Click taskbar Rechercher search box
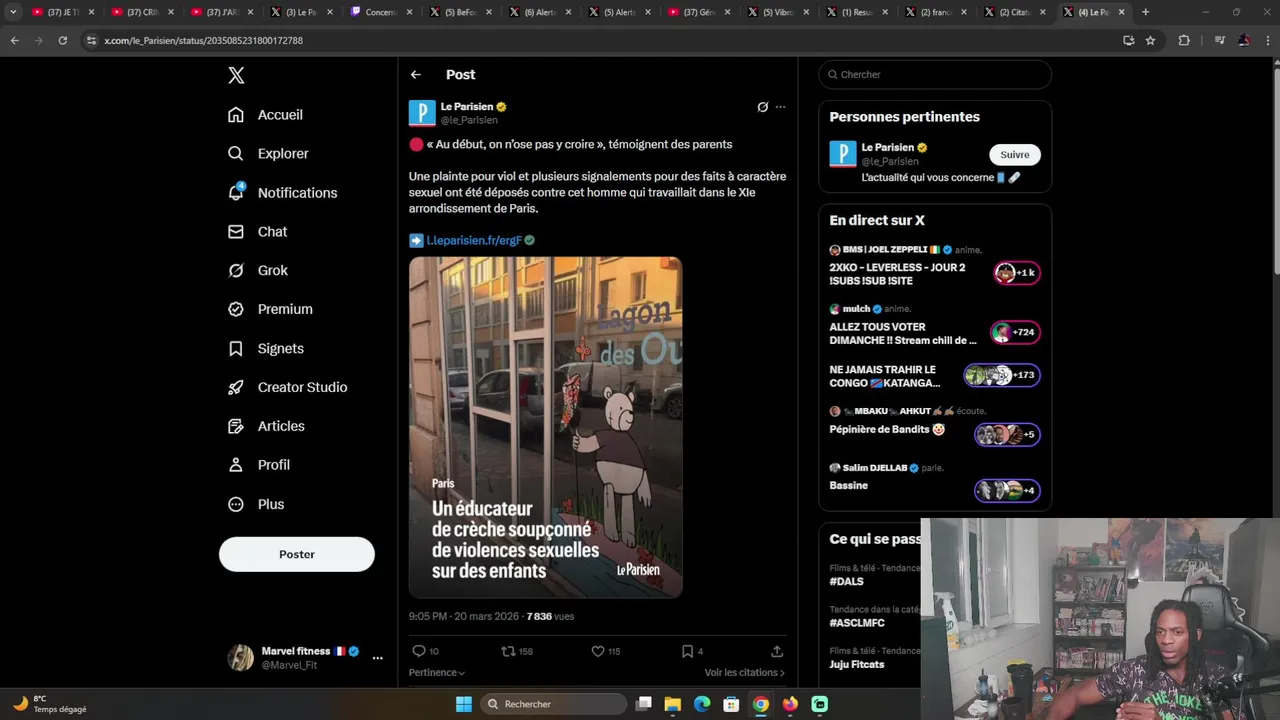The height and width of the screenshot is (720, 1280). coord(553,704)
